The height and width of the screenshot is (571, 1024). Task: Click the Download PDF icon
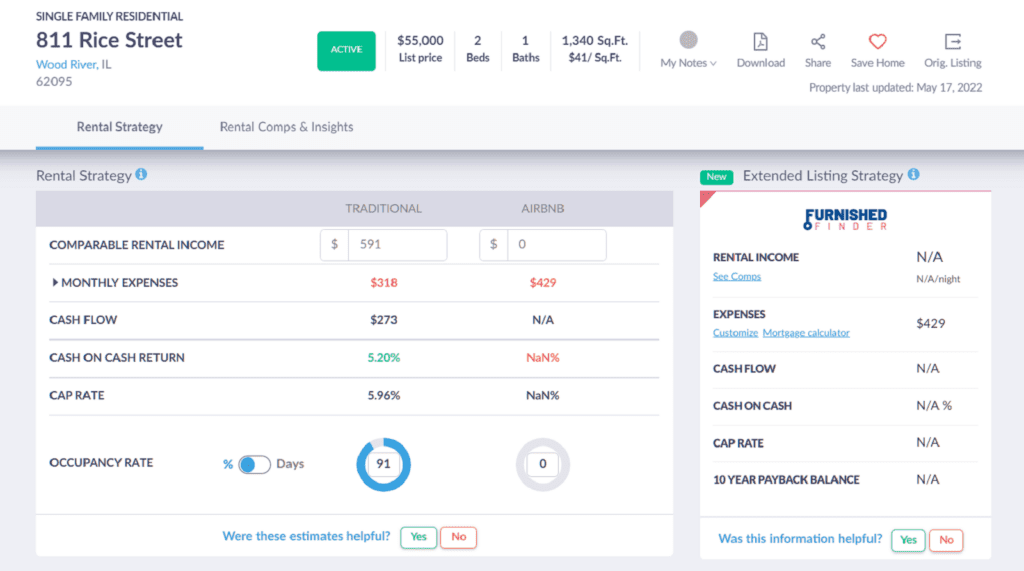point(760,42)
